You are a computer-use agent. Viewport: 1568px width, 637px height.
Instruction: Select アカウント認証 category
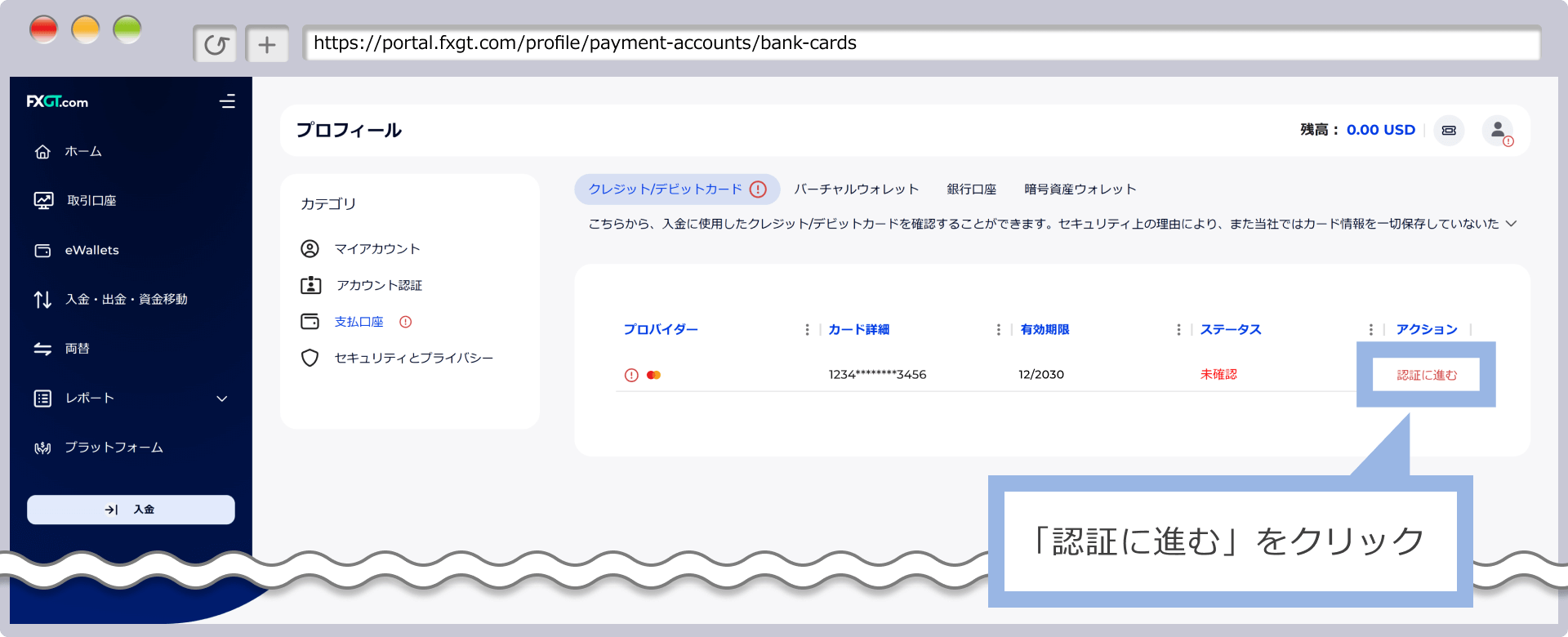(x=380, y=286)
